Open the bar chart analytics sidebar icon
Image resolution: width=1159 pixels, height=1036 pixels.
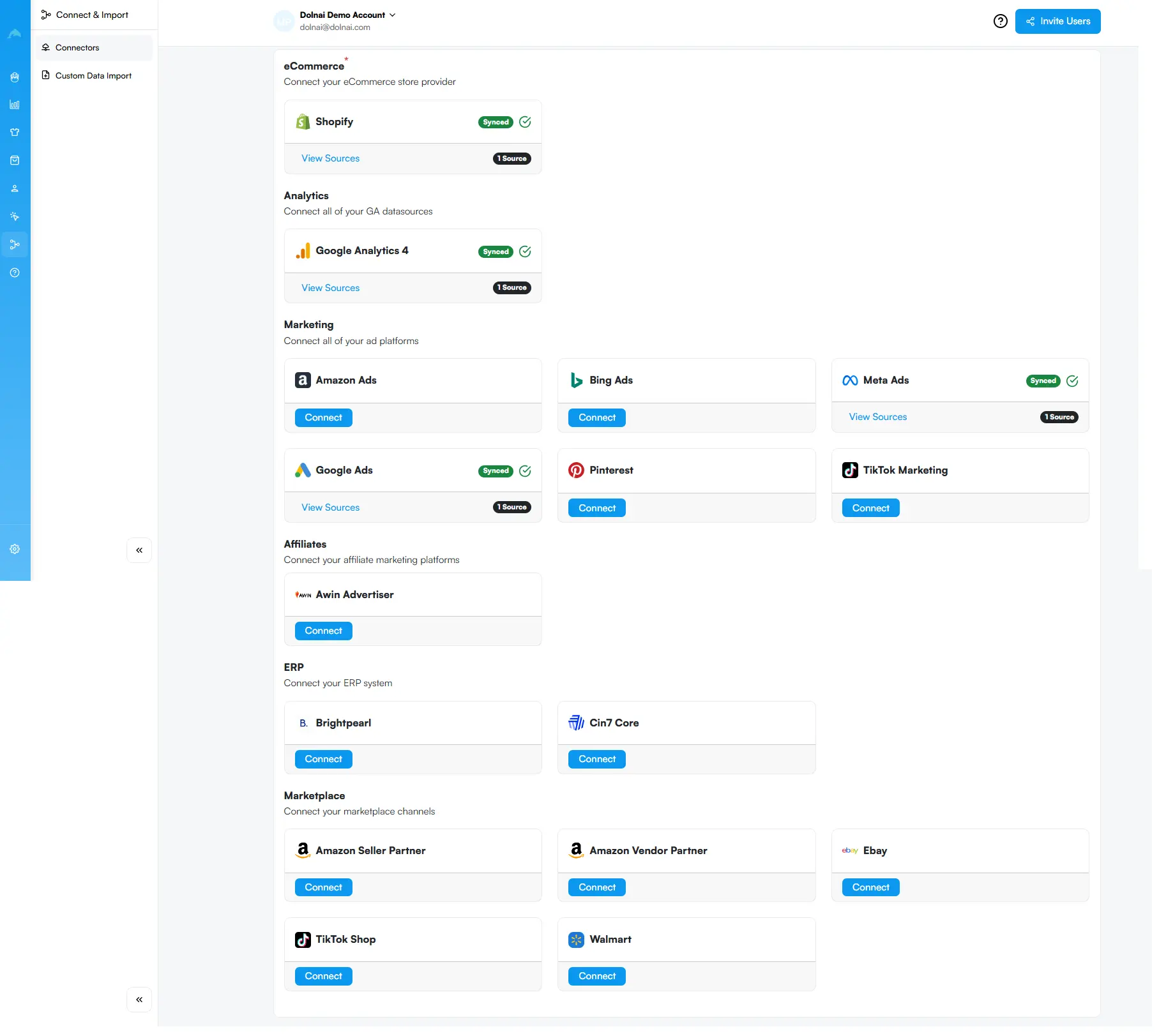click(x=15, y=105)
